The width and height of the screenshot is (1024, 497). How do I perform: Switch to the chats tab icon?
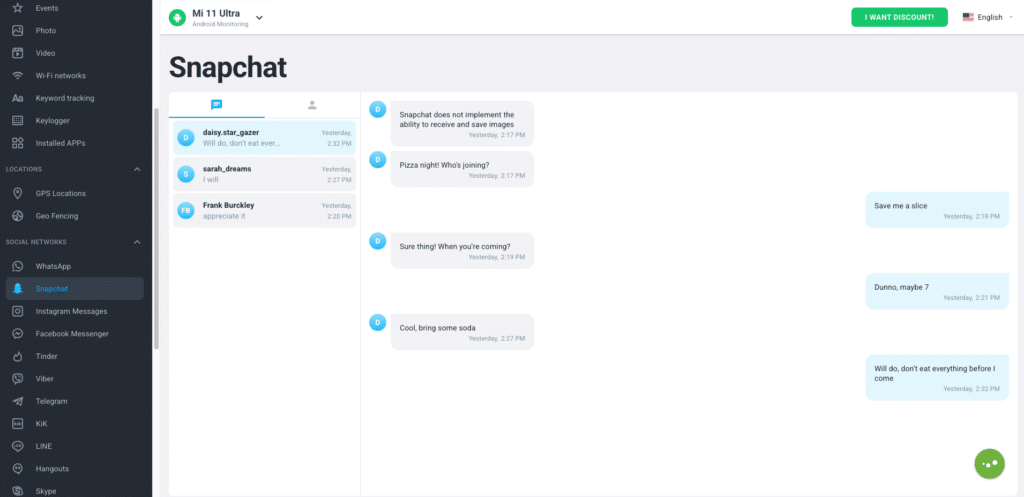point(216,104)
